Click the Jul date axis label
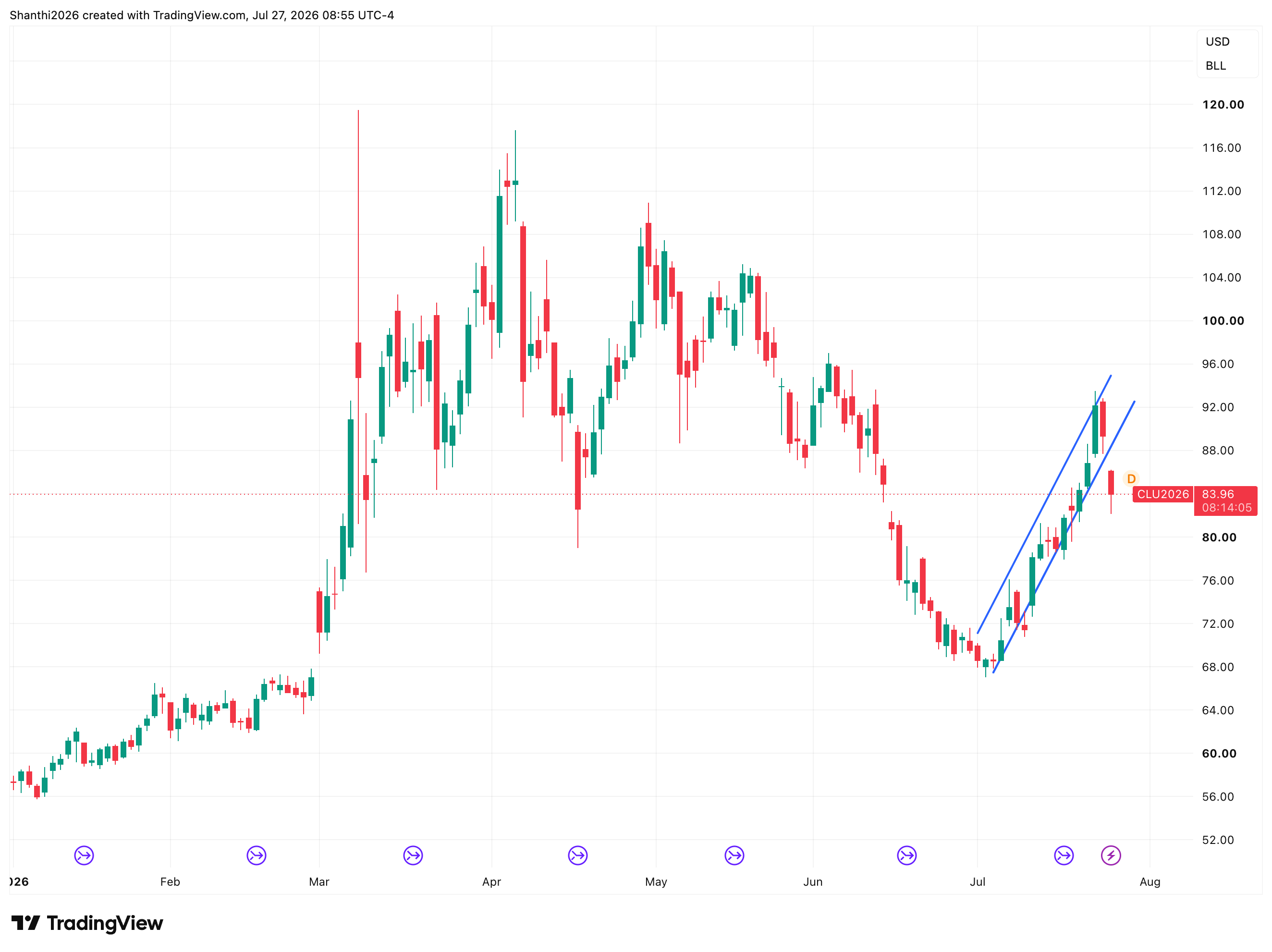 coord(978,882)
